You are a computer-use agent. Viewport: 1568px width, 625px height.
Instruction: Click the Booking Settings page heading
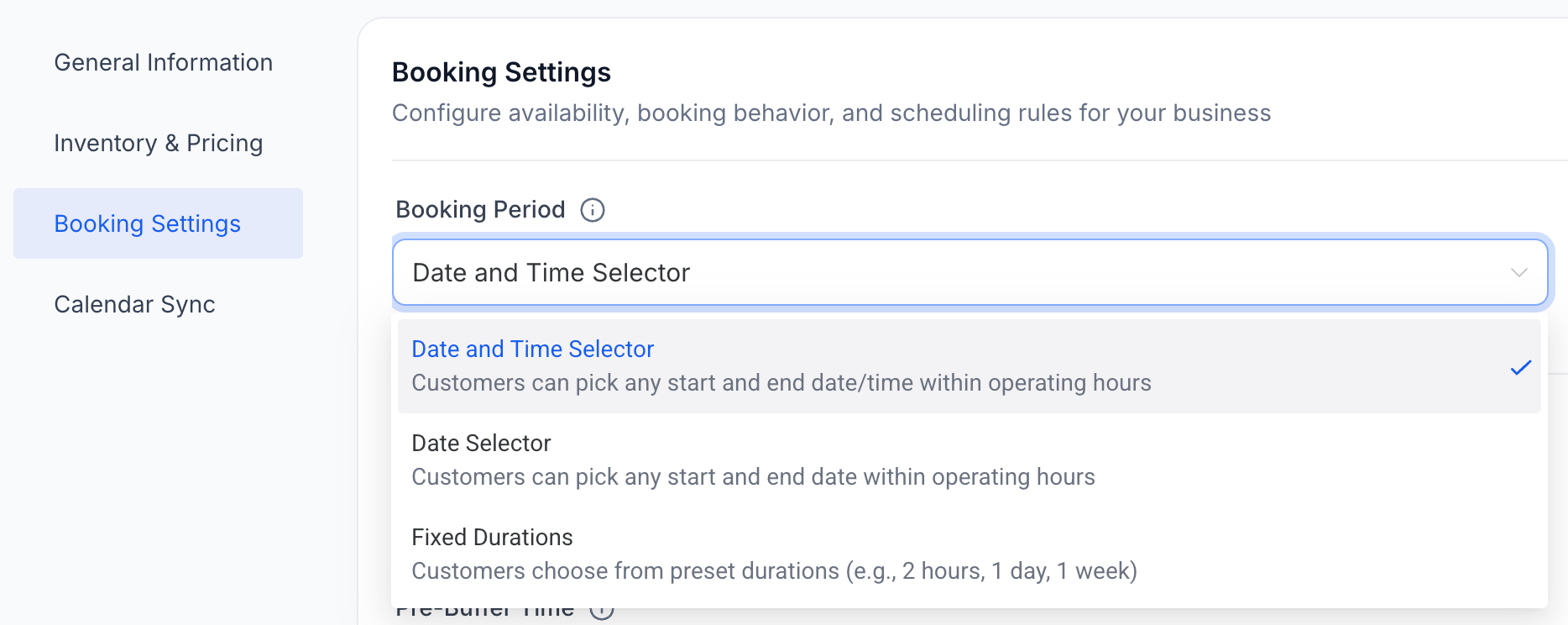[501, 72]
